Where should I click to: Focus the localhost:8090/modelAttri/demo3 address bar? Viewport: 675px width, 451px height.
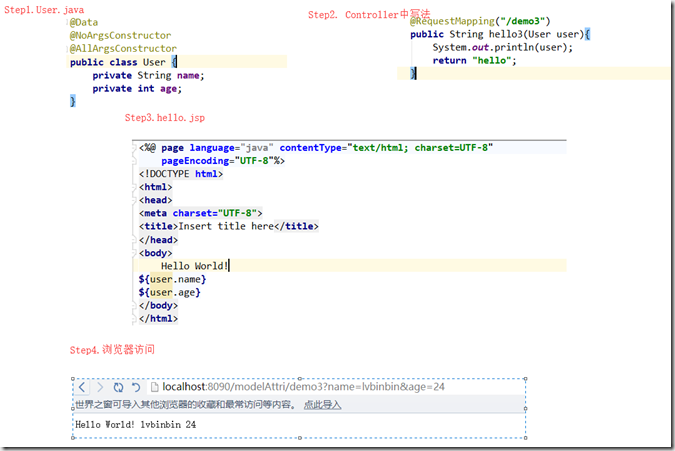coord(303,387)
